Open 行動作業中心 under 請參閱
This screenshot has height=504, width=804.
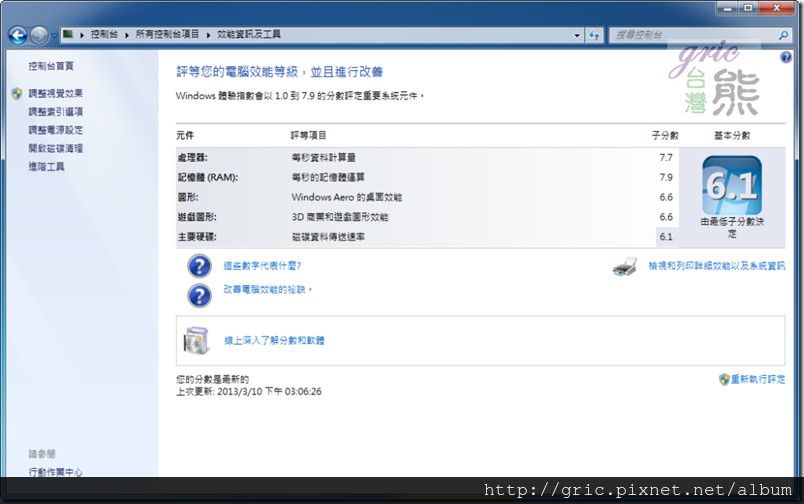click(x=55, y=472)
